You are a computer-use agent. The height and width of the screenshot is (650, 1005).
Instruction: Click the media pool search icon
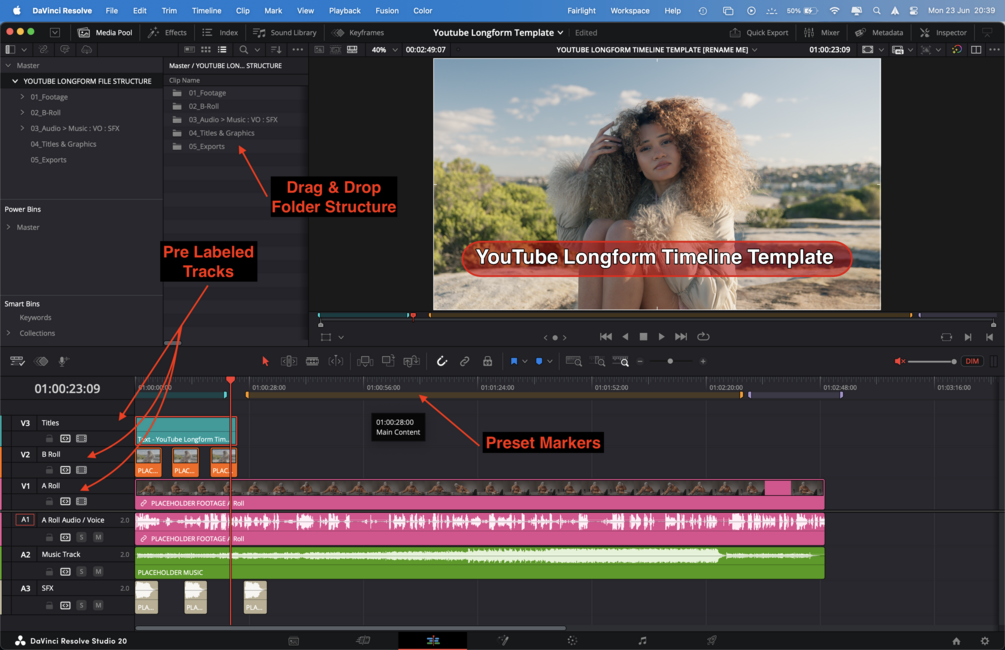click(244, 49)
